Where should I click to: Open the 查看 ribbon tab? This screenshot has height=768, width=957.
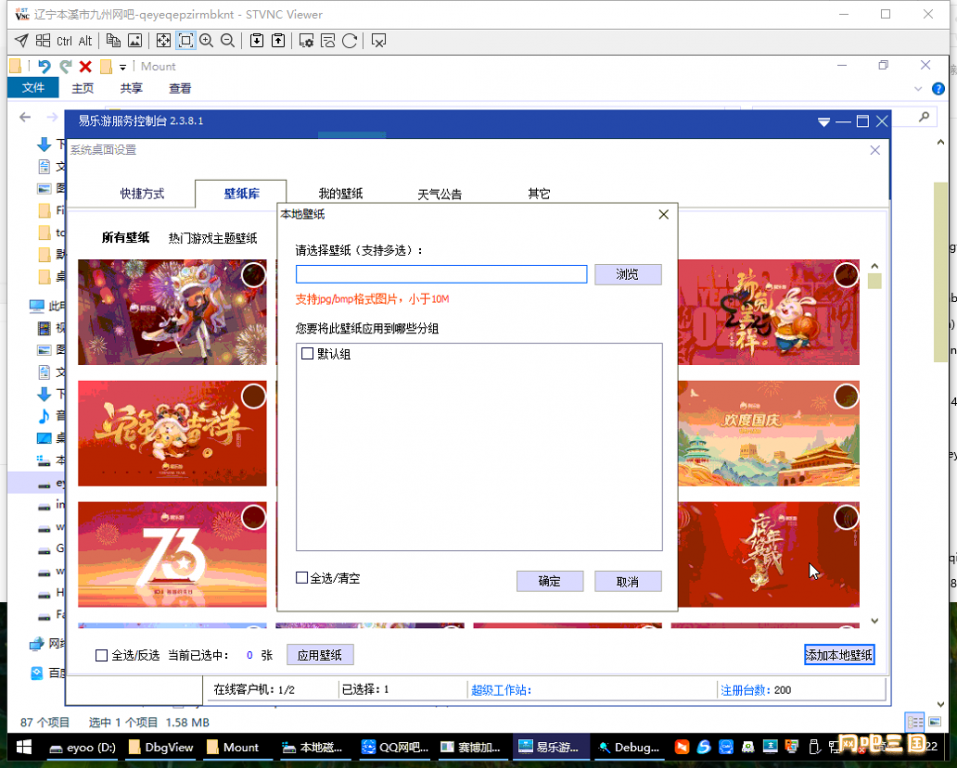coord(179,89)
